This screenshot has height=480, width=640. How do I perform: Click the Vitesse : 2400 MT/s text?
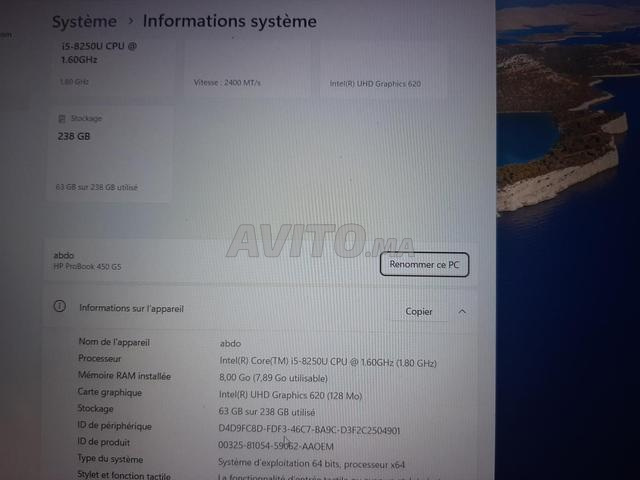(227, 82)
